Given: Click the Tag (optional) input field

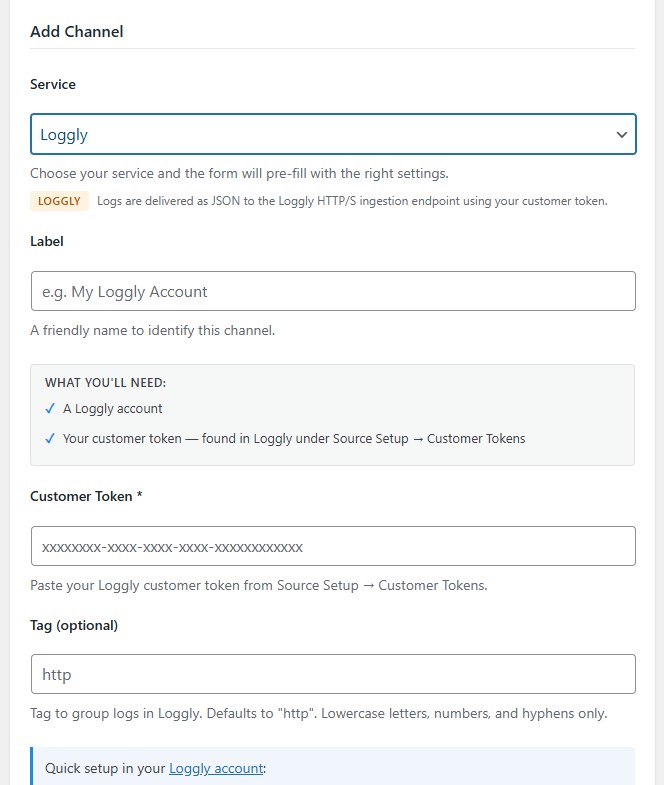Looking at the screenshot, I should 333,674.
